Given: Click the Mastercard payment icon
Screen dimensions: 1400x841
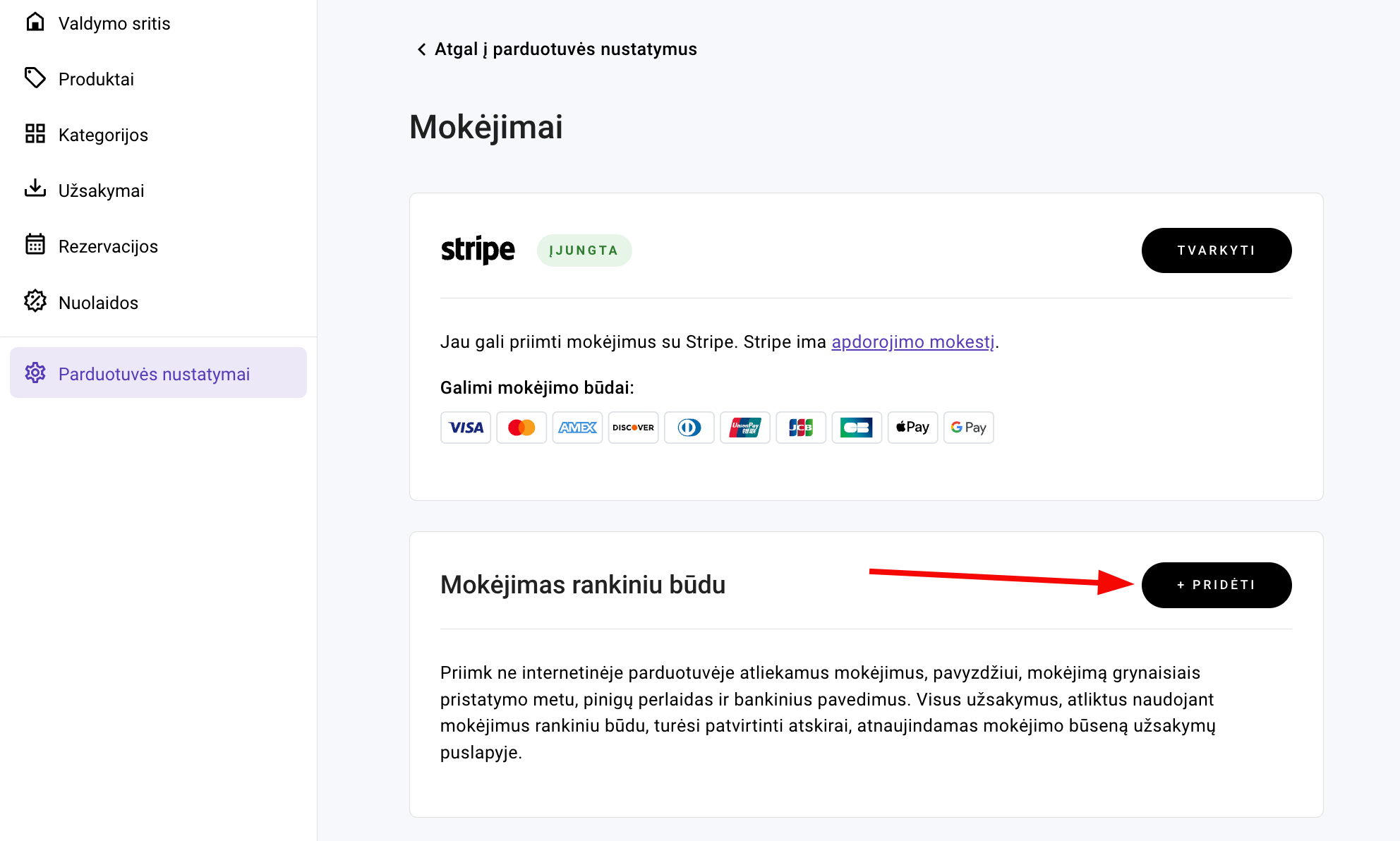Looking at the screenshot, I should click(x=521, y=428).
